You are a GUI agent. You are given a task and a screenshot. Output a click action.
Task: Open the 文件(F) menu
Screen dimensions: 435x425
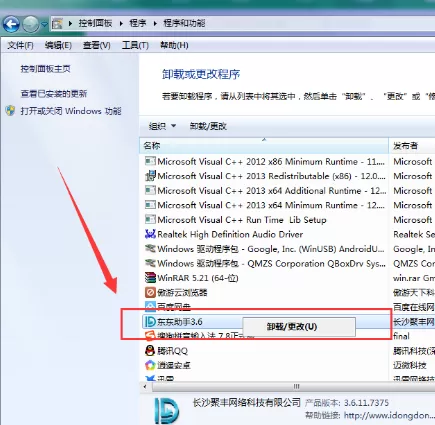point(20,45)
